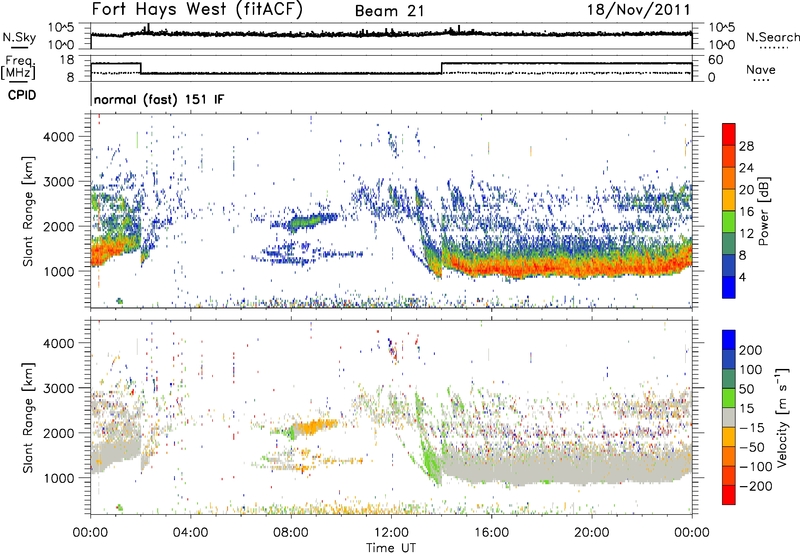Click the 'Velocity [m s-1]' color bar title
This screenshot has width=800, height=554.
[x=782, y=417]
